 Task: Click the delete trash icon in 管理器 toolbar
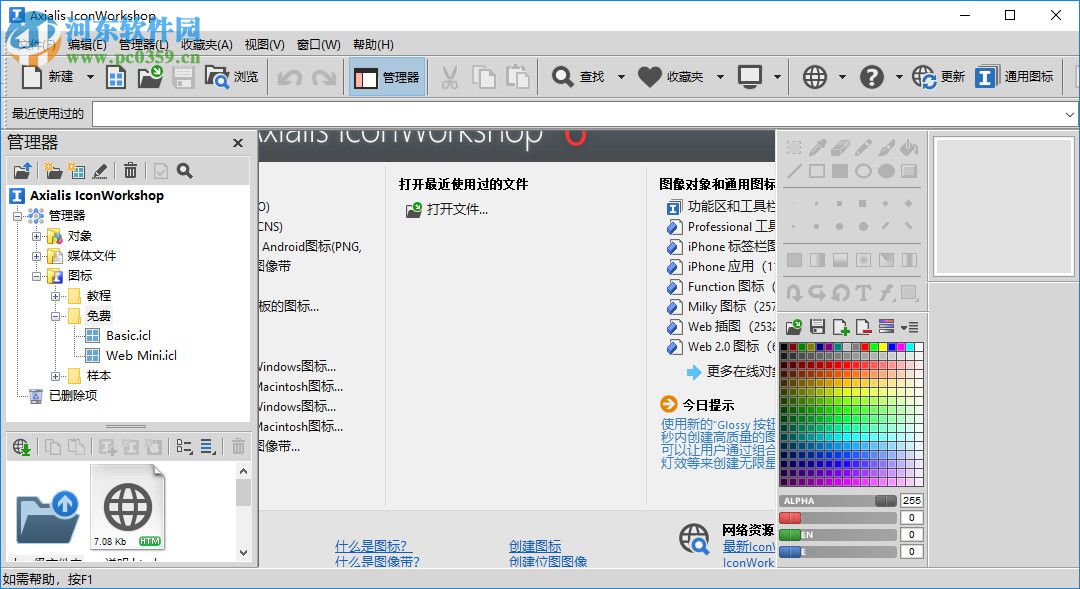pos(130,171)
